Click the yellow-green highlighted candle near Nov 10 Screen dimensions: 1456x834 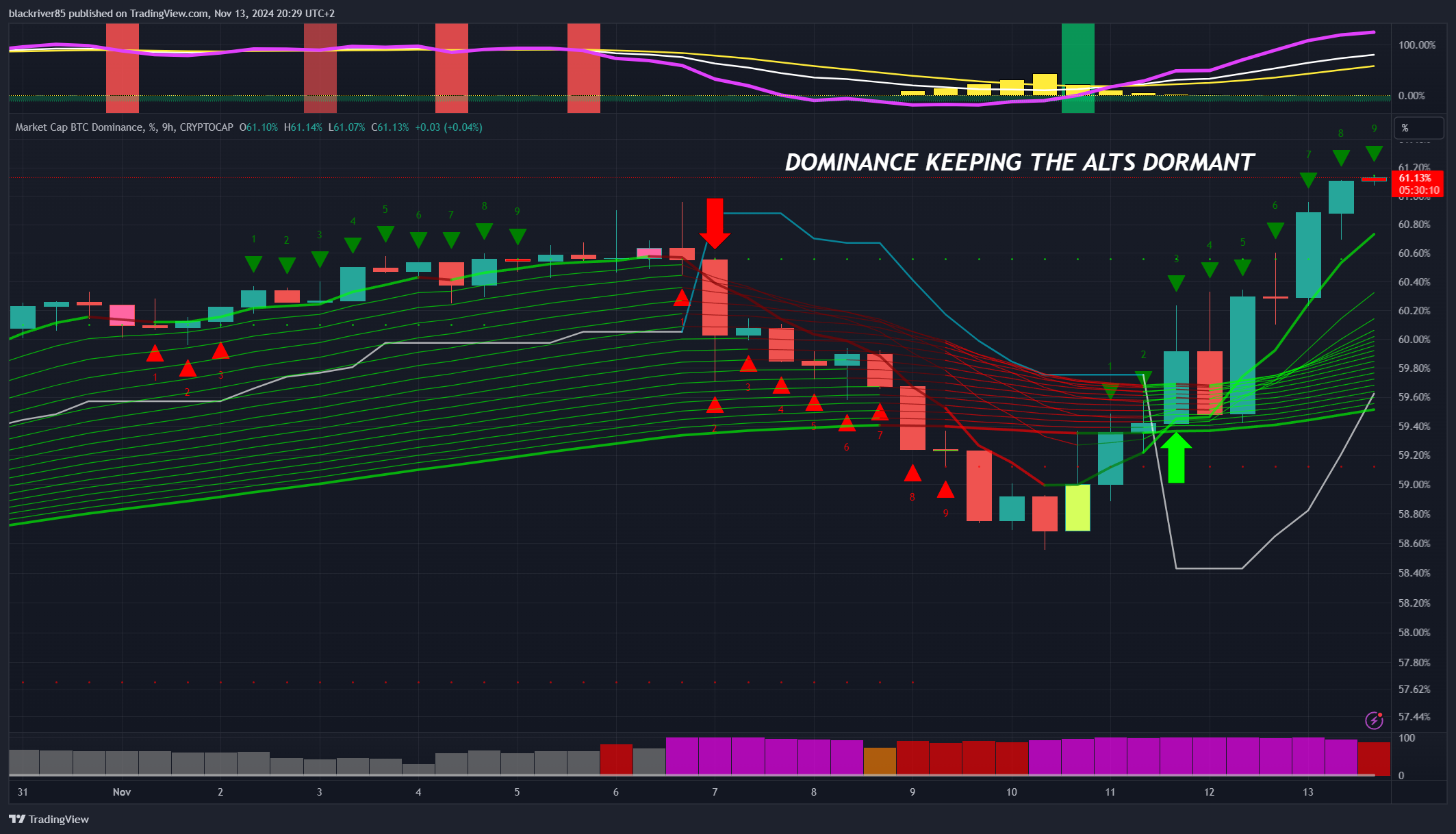(x=1077, y=507)
